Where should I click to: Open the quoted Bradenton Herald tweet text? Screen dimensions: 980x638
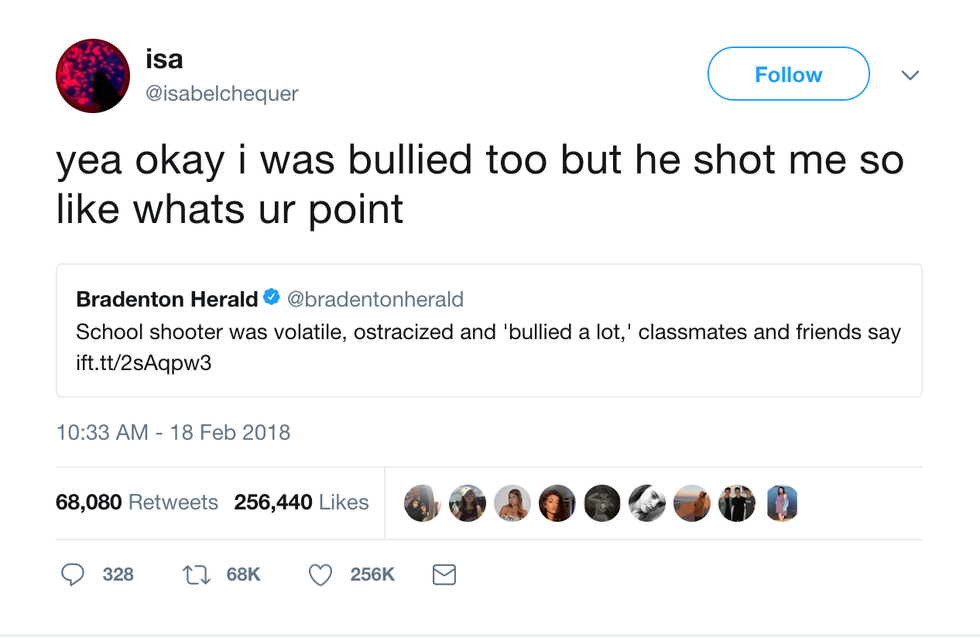488,332
